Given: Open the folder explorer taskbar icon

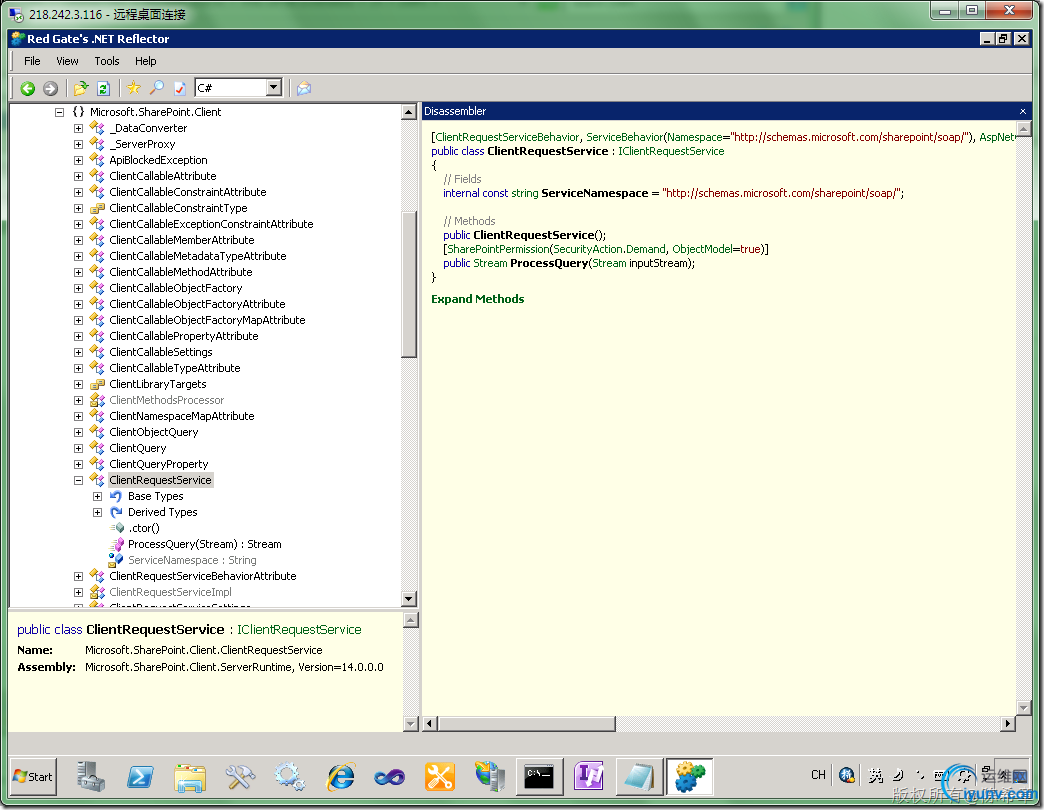Looking at the screenshot, I should coord(190,777).
